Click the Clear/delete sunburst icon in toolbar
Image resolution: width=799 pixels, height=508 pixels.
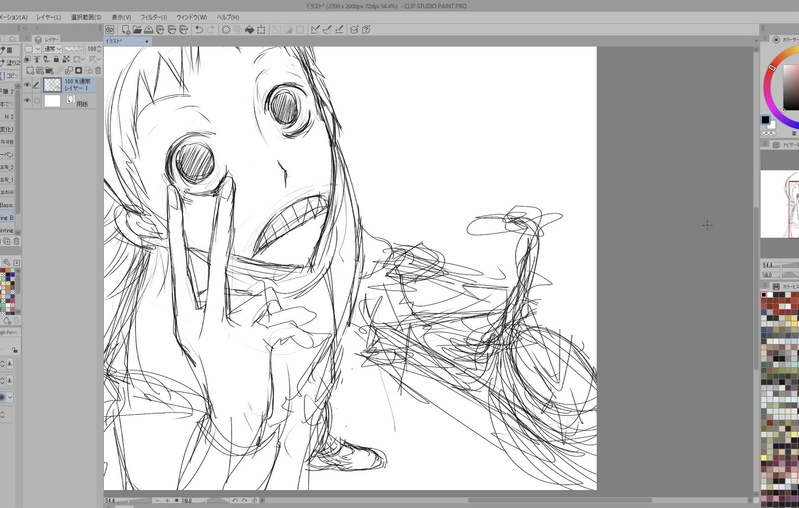[x=226, y=30]
